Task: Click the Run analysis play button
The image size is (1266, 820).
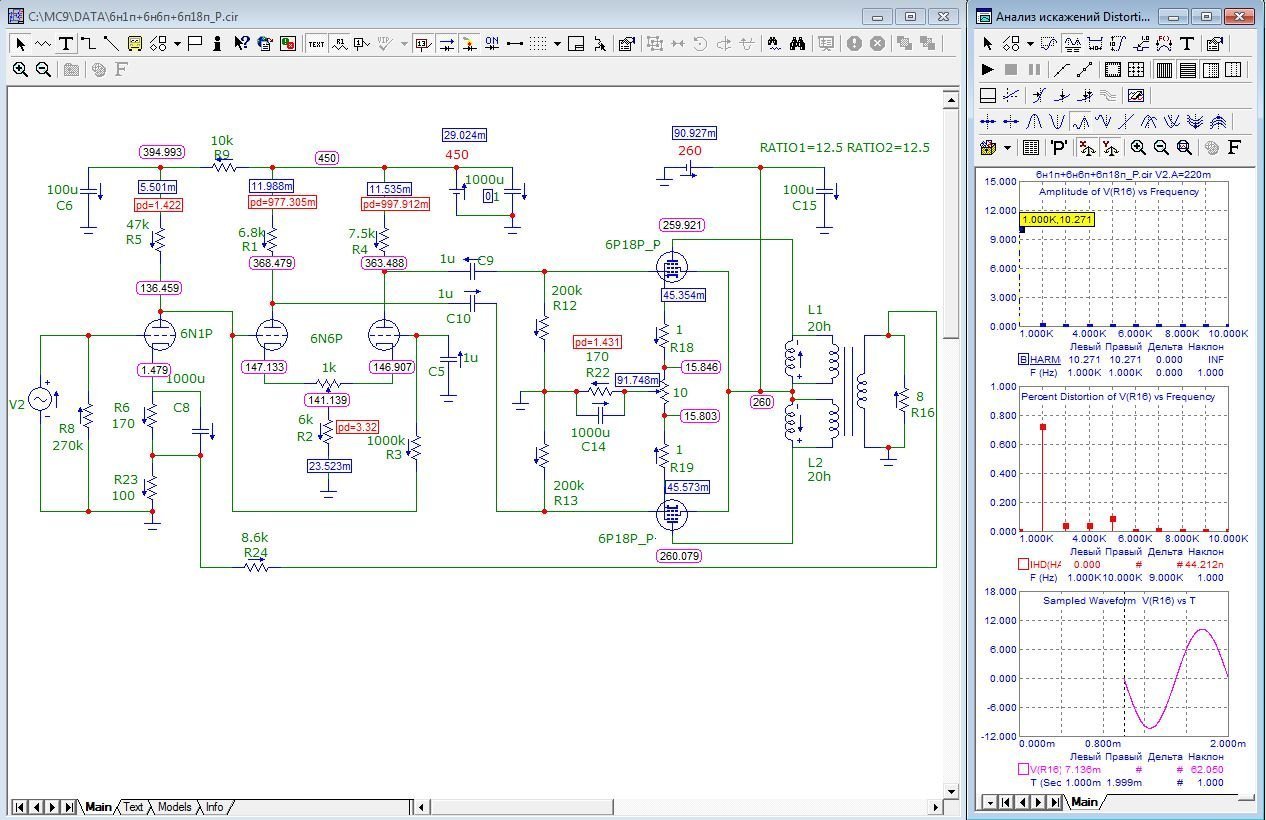Action: 988,70
